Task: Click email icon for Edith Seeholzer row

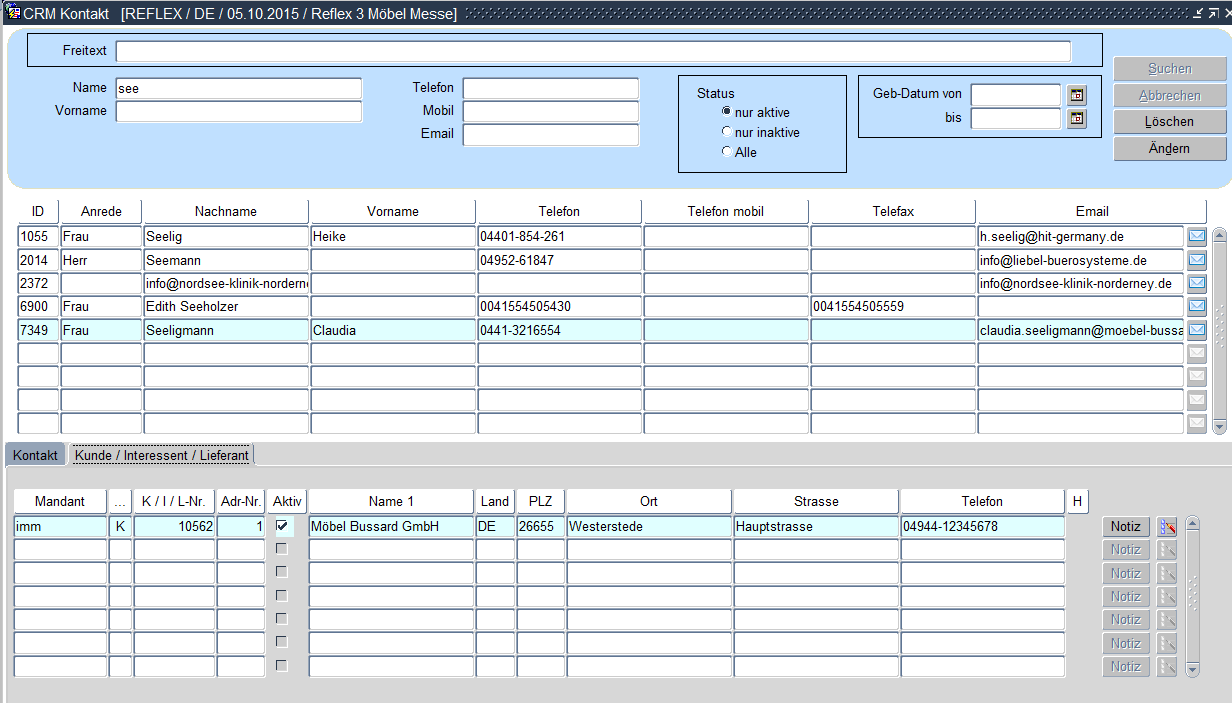Action: [1196, 306]
